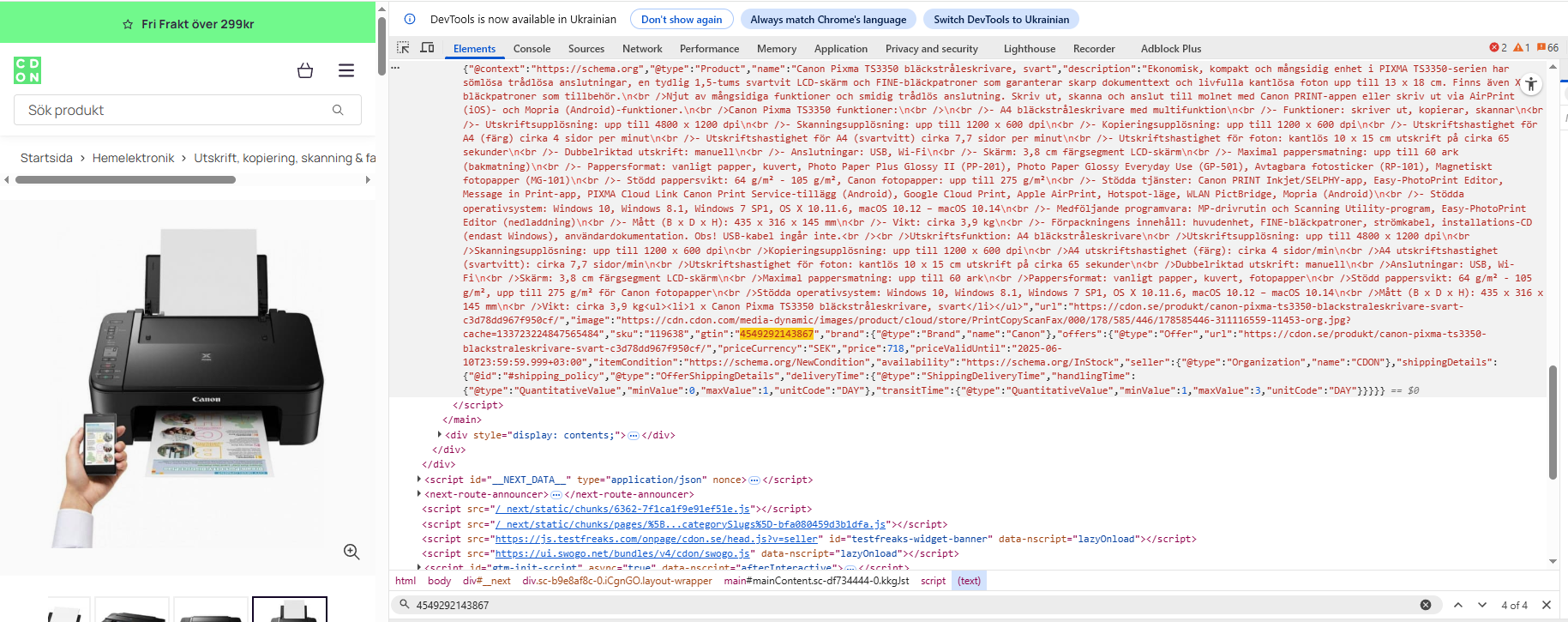Open the Network tab
This screenshot has height=622, width=1568.
(642, 49)
